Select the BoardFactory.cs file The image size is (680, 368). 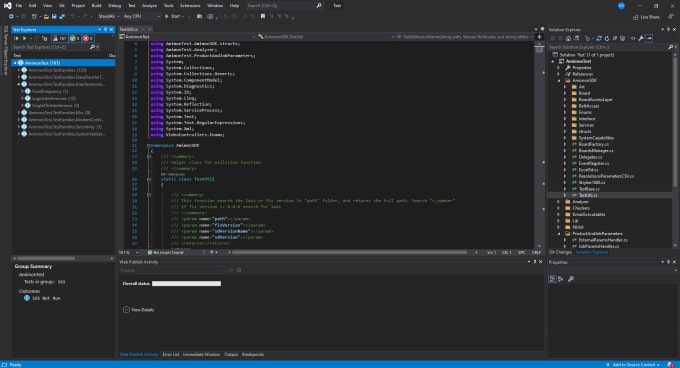coord(593,144)
